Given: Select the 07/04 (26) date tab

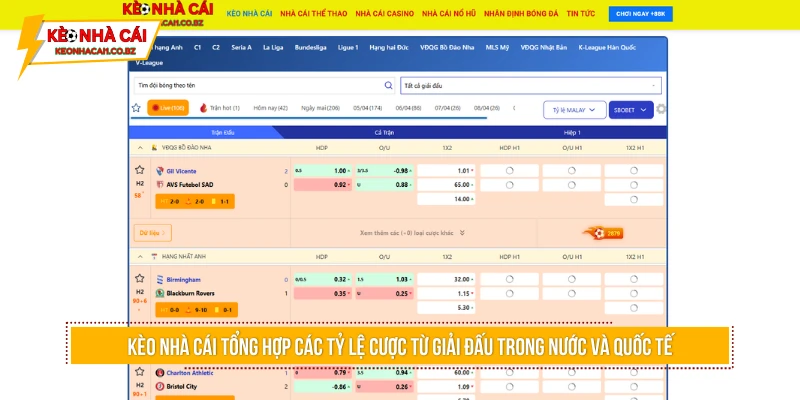Looking at the screenshot, I should click(x=447, y=108).
